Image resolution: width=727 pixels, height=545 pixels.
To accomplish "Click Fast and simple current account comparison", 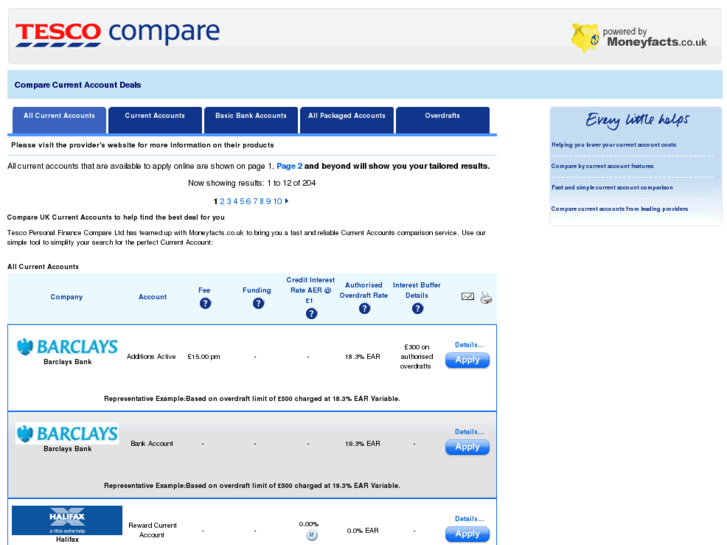I will 612,187.
